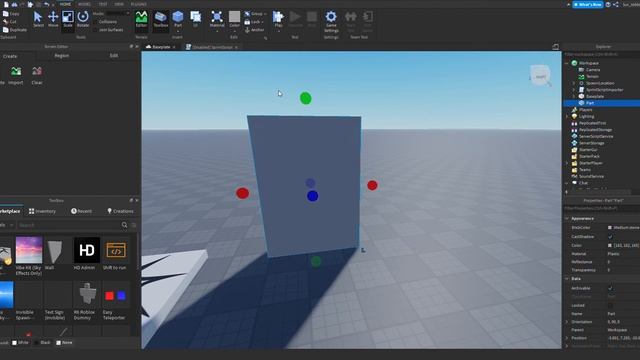Image resolution: width=640 pixels, height=360 pixels.
Task: Click the Copy clipboard button
Action: pyautogui.click(x=11, y=14)
